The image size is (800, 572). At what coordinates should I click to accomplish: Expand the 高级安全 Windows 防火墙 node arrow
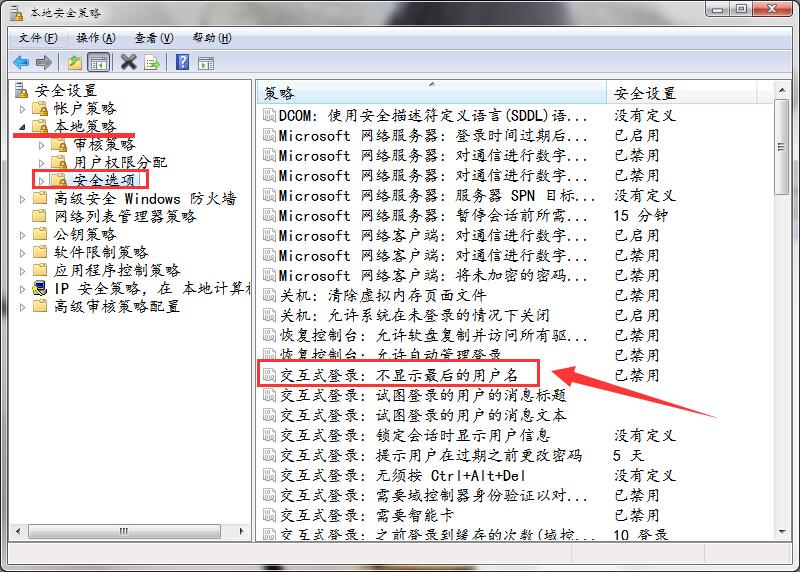22,199
